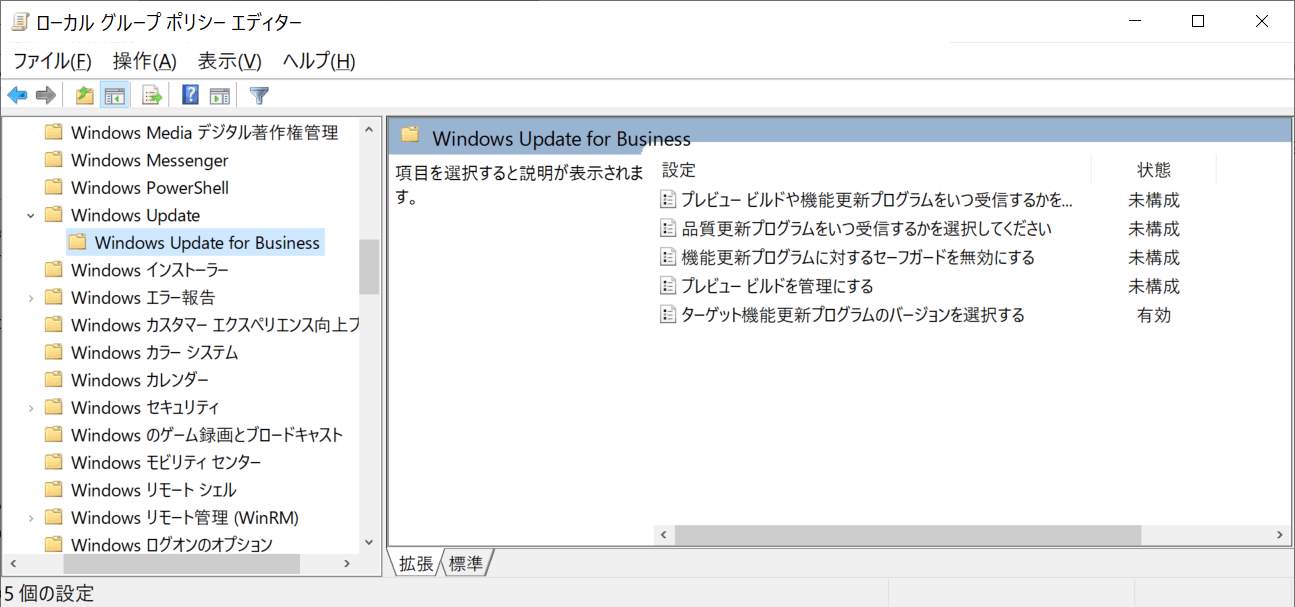Image resolution: width=1295 pixels, height=607 pixels.
Task: Click tree pane vertical scrollbar thumb
Action: click(369, 267)
